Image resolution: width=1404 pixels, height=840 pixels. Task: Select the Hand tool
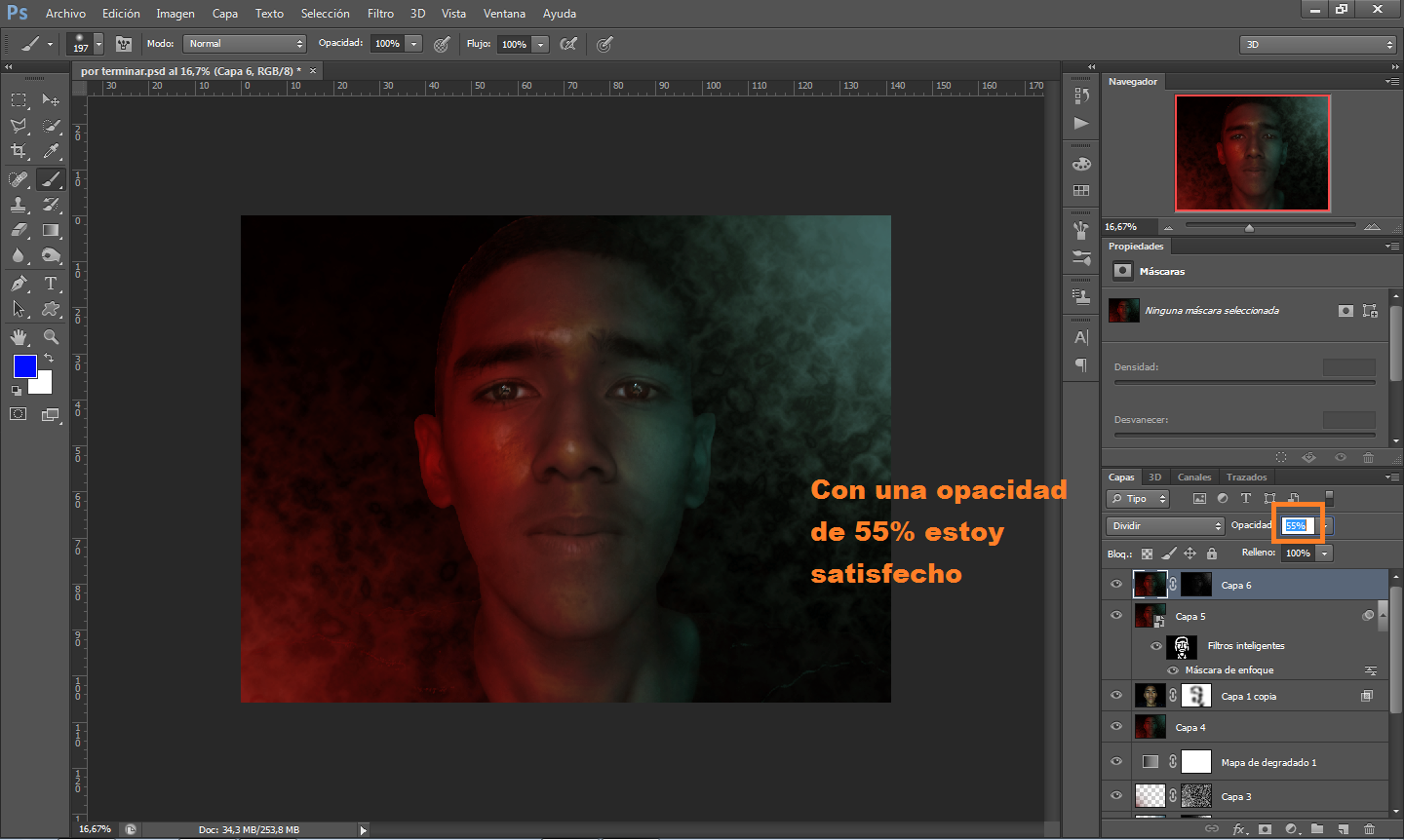19,337
